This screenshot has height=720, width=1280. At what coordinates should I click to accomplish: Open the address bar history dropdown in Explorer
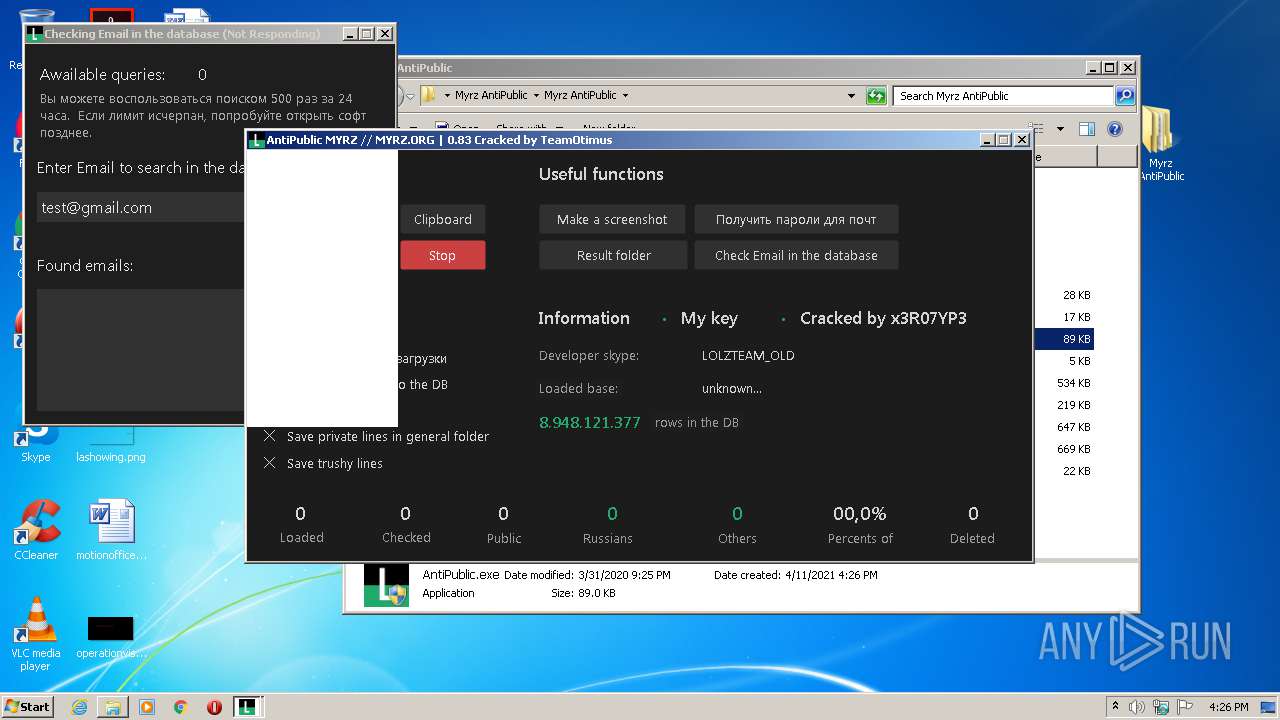pyautogui.click(x=851, y=96)
